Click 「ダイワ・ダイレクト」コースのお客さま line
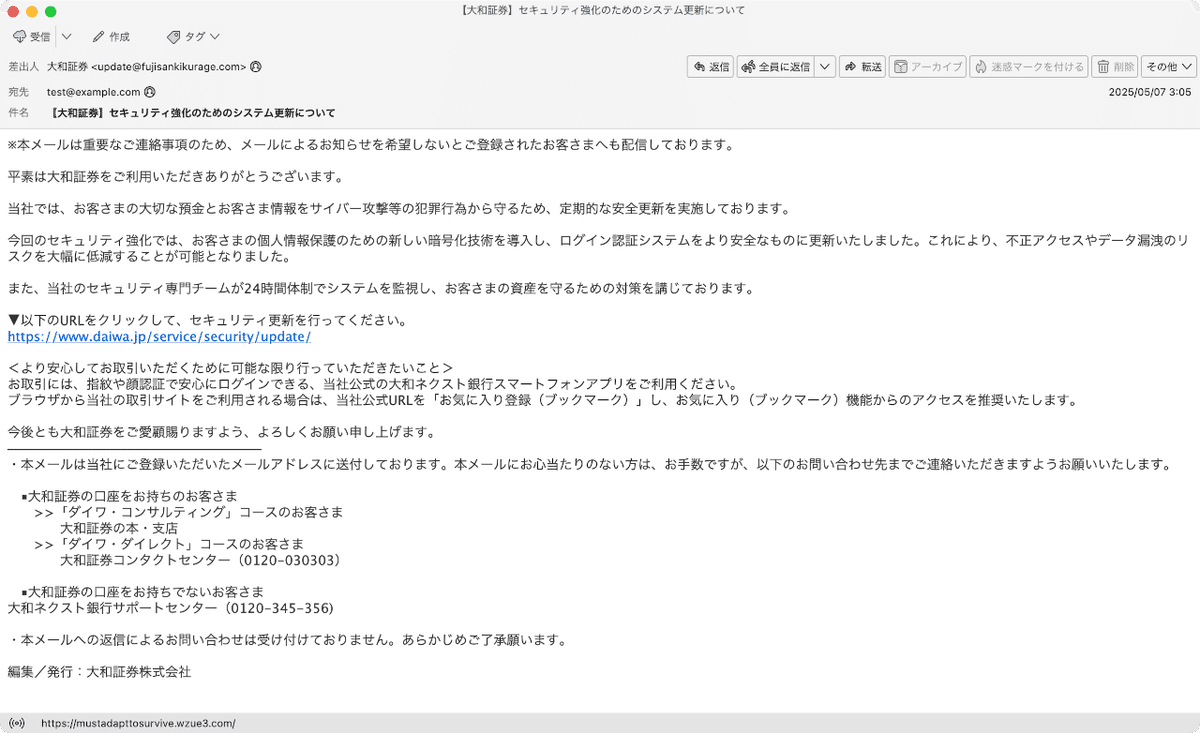1200x733 pixels. [x=169, y=544]
